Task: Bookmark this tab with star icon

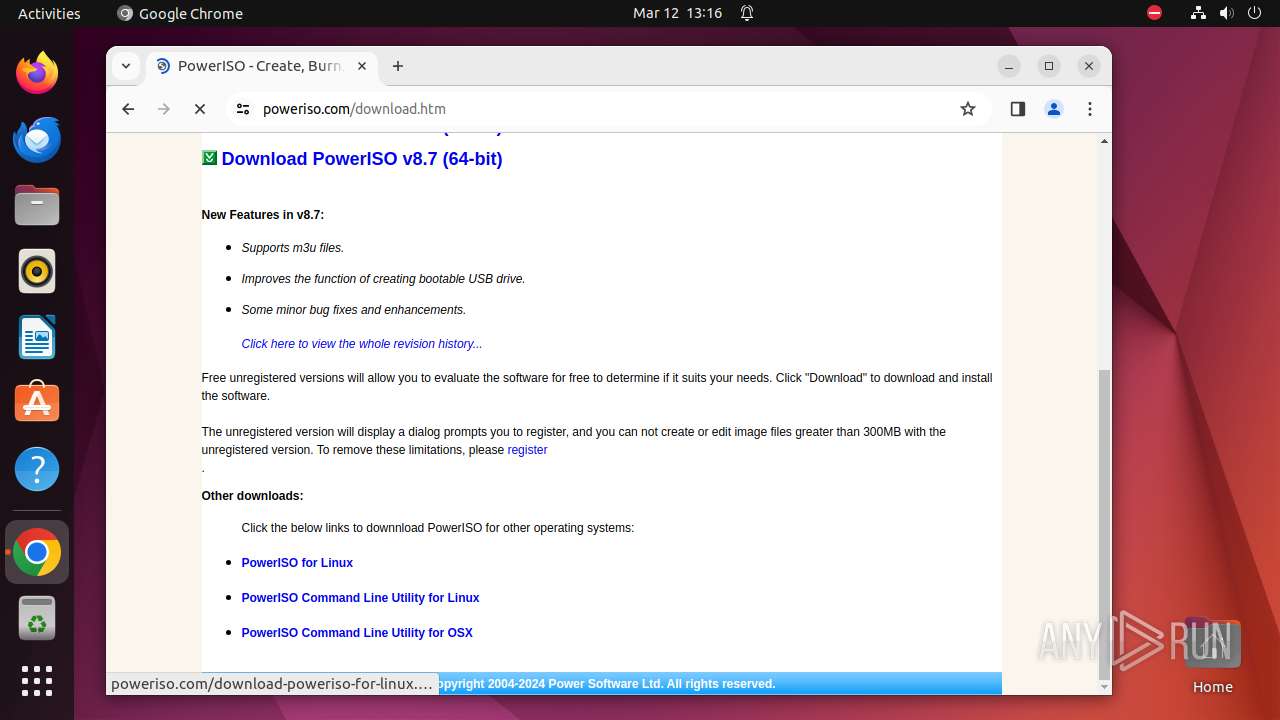Action: (967, 109)
